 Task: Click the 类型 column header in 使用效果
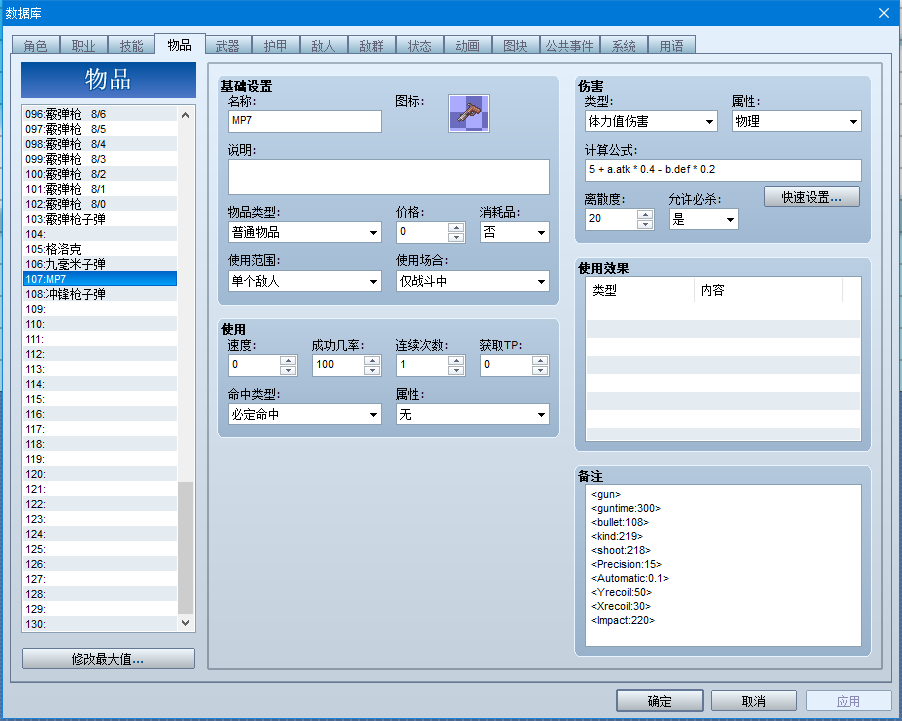(640, 291)
